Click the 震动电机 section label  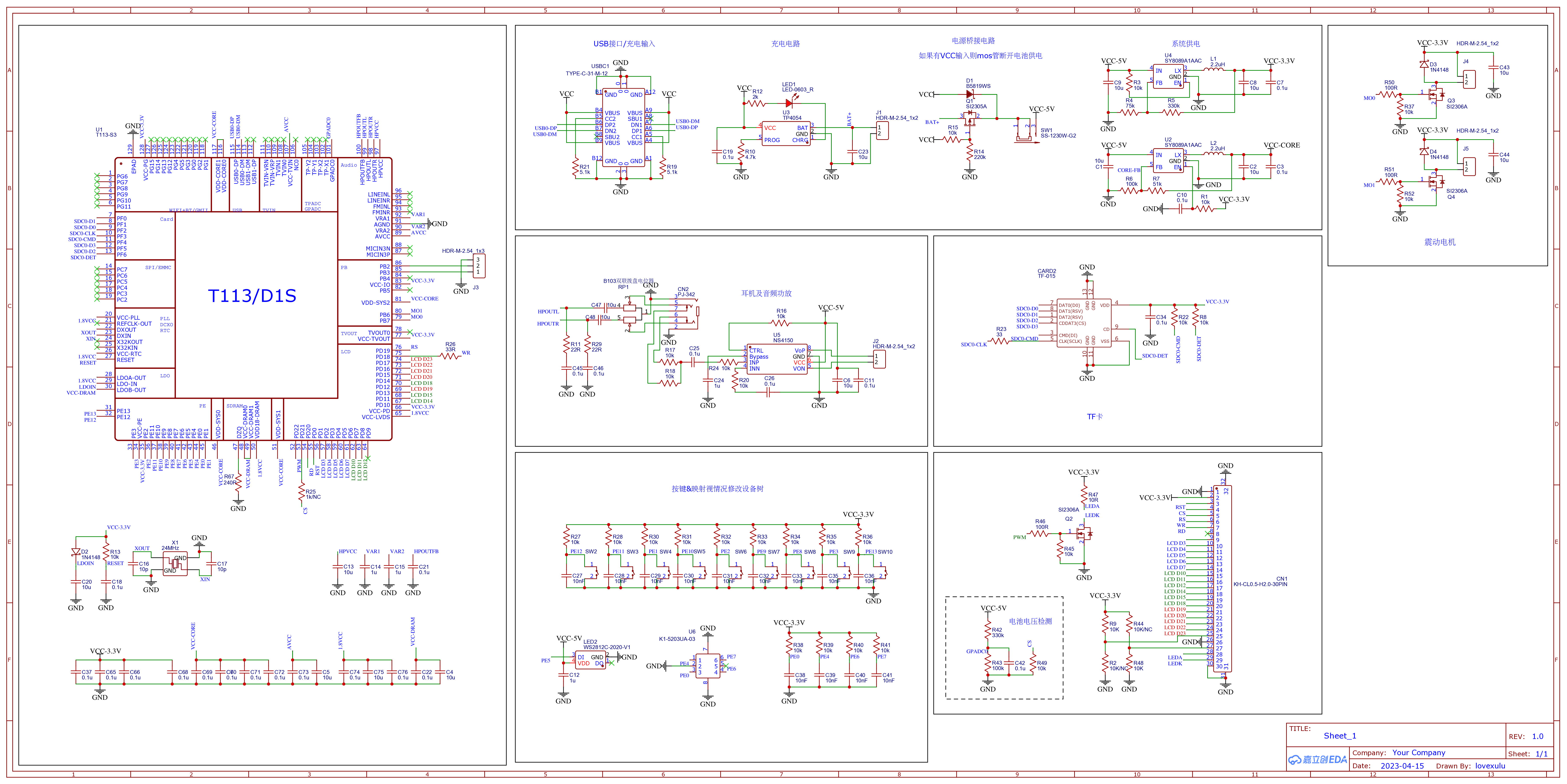[x=1439, y=242]
